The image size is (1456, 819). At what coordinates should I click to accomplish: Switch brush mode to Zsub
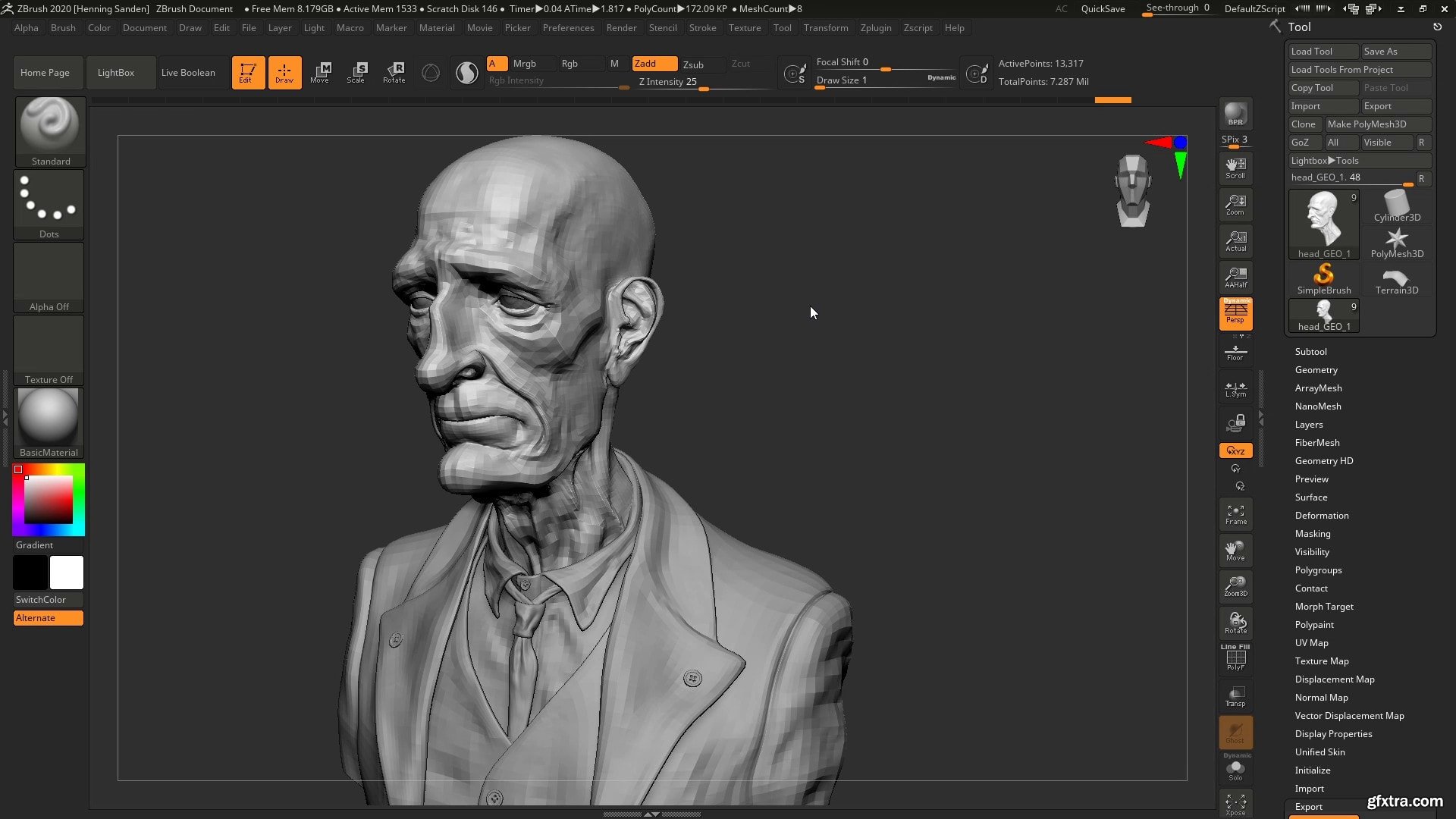point(693,64)
